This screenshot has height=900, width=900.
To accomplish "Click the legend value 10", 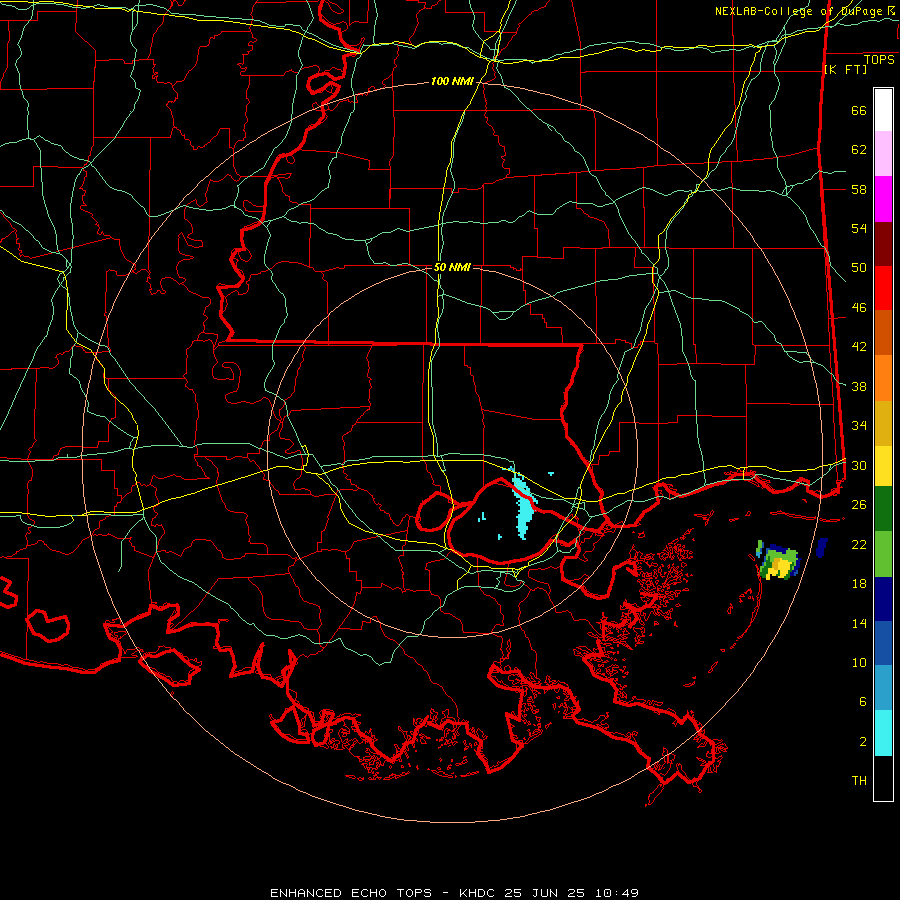I will pos(859,663).
